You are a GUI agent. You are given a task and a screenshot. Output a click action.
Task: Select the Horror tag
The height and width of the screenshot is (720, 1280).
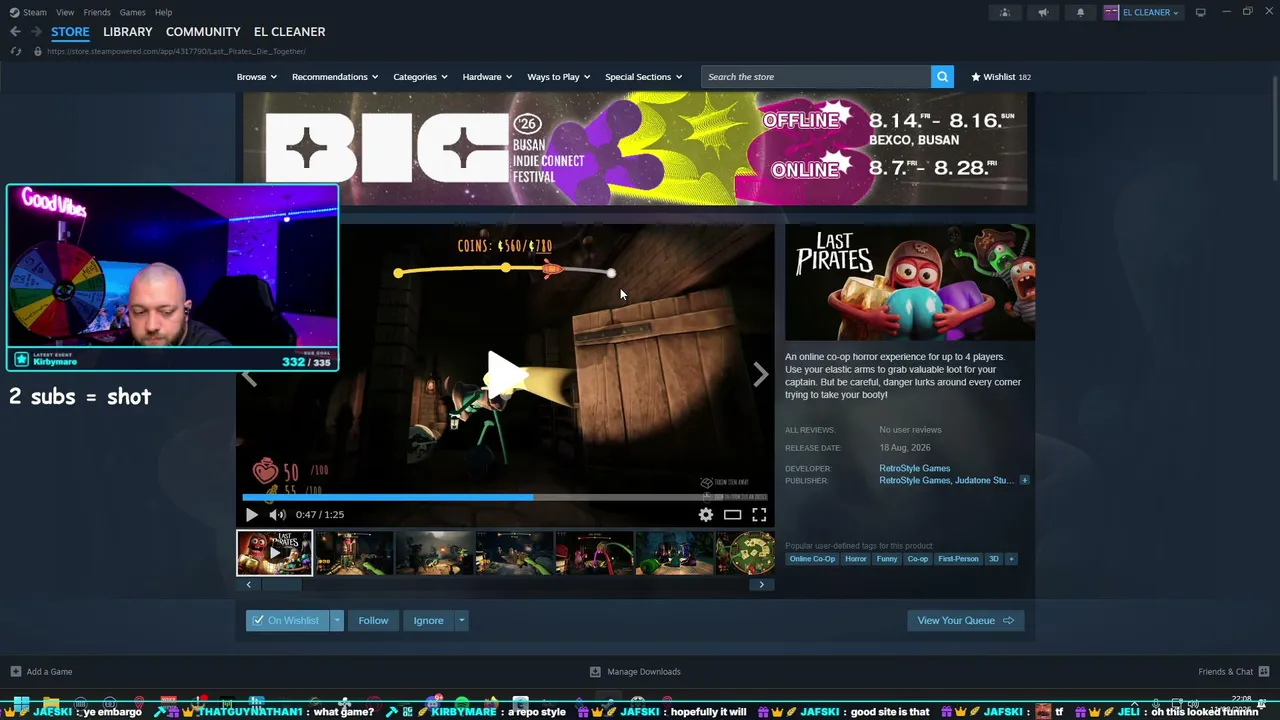point(855,559)
